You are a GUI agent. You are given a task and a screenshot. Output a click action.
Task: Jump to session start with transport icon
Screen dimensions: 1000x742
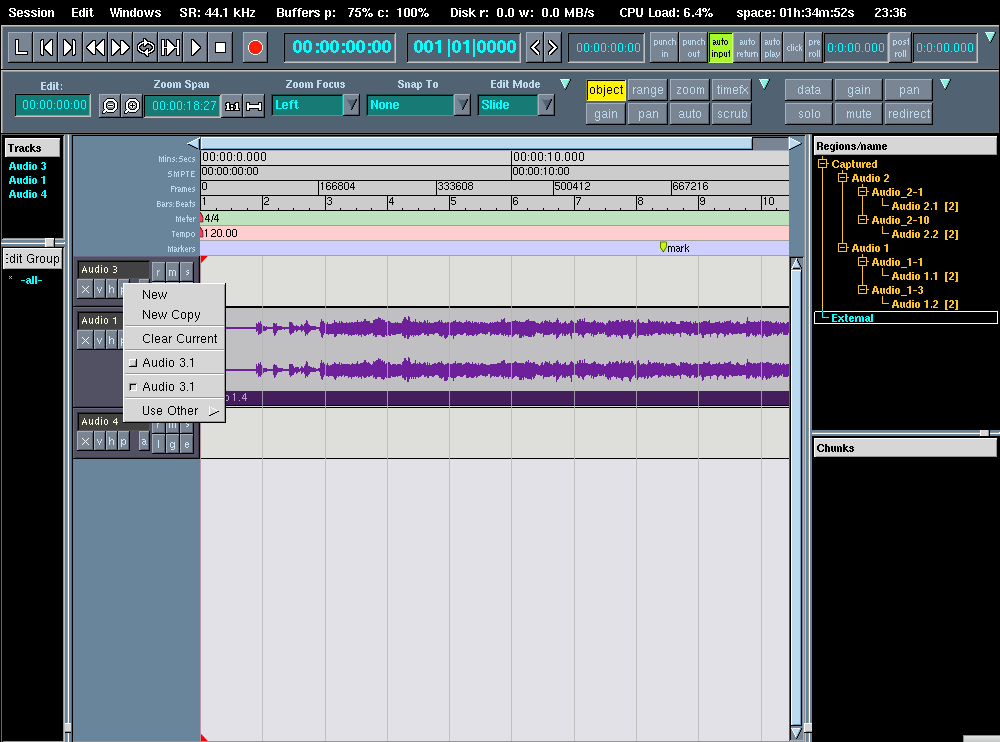(x=46, y=47)
